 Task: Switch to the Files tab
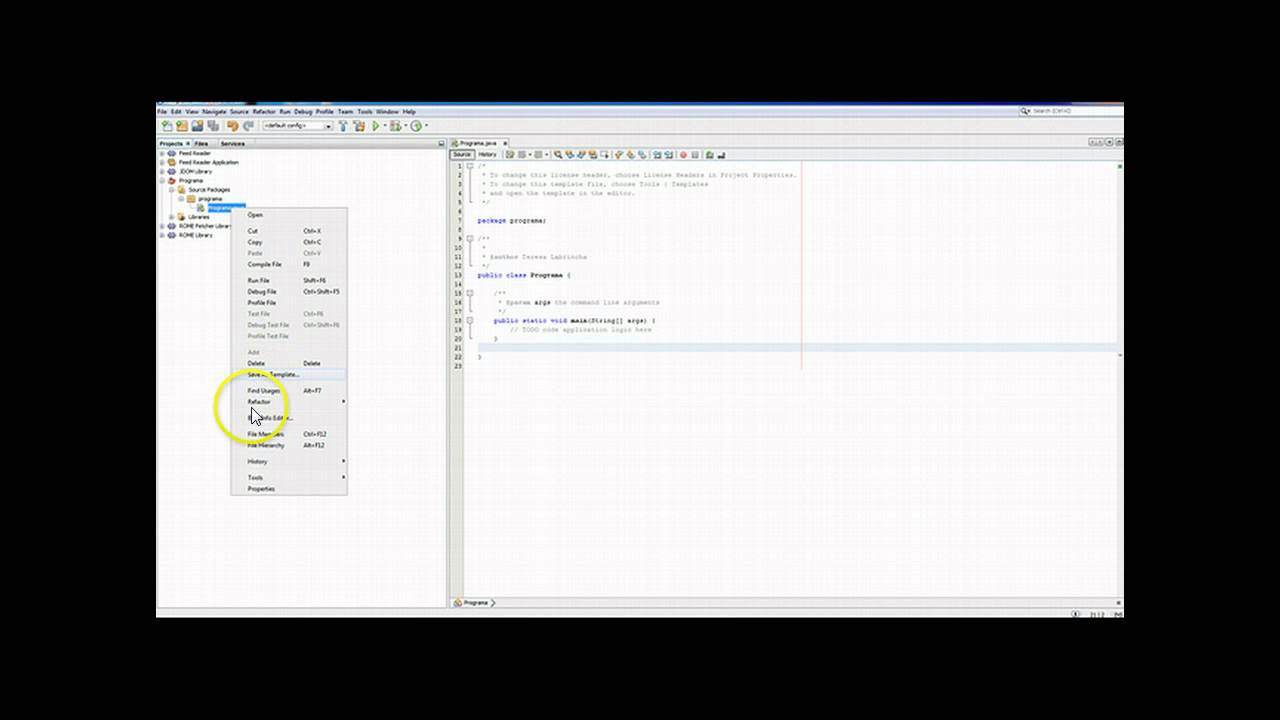(201, 143)
